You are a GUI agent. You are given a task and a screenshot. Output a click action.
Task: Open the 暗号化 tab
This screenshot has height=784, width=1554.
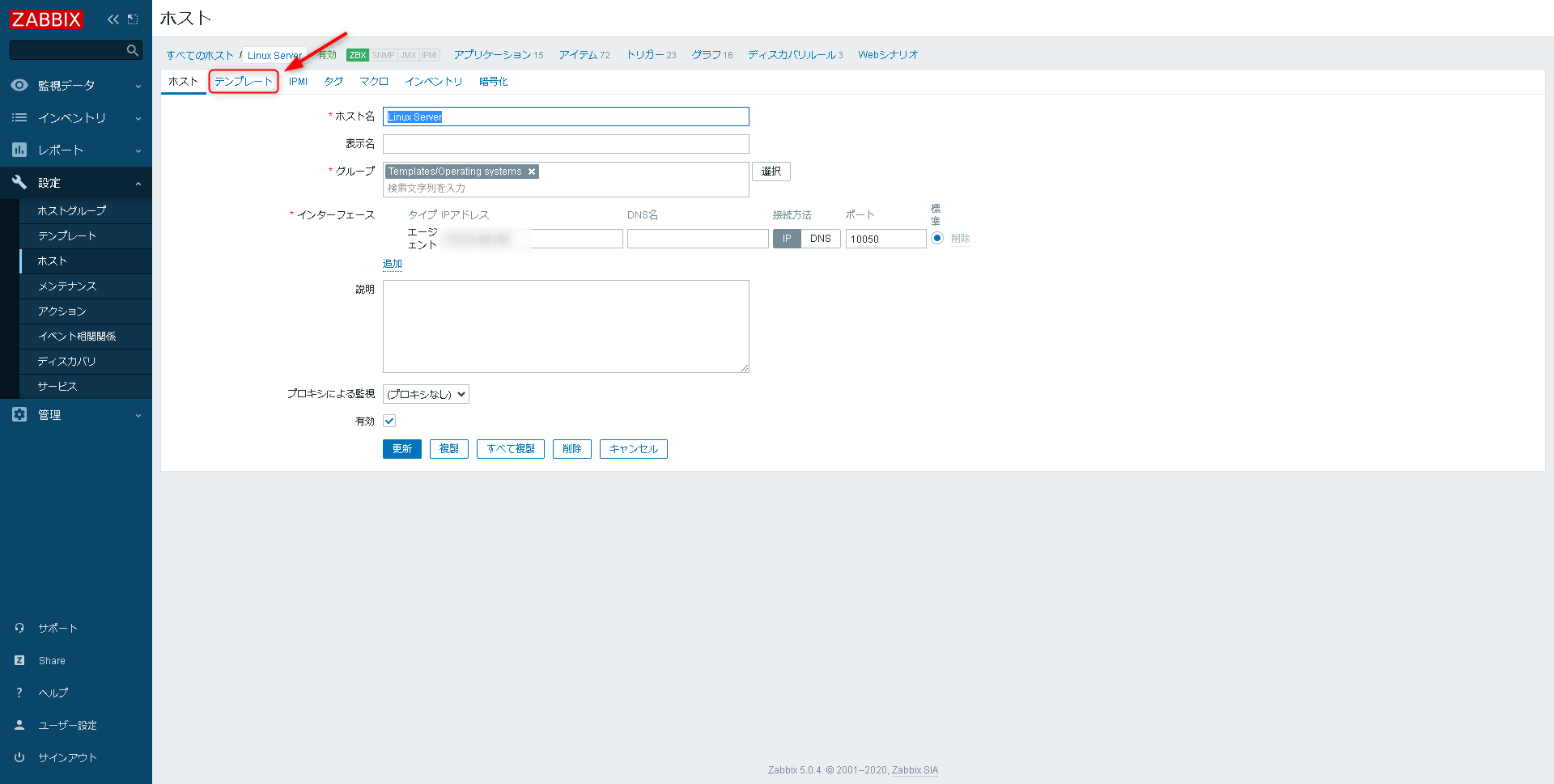[494, 81]
